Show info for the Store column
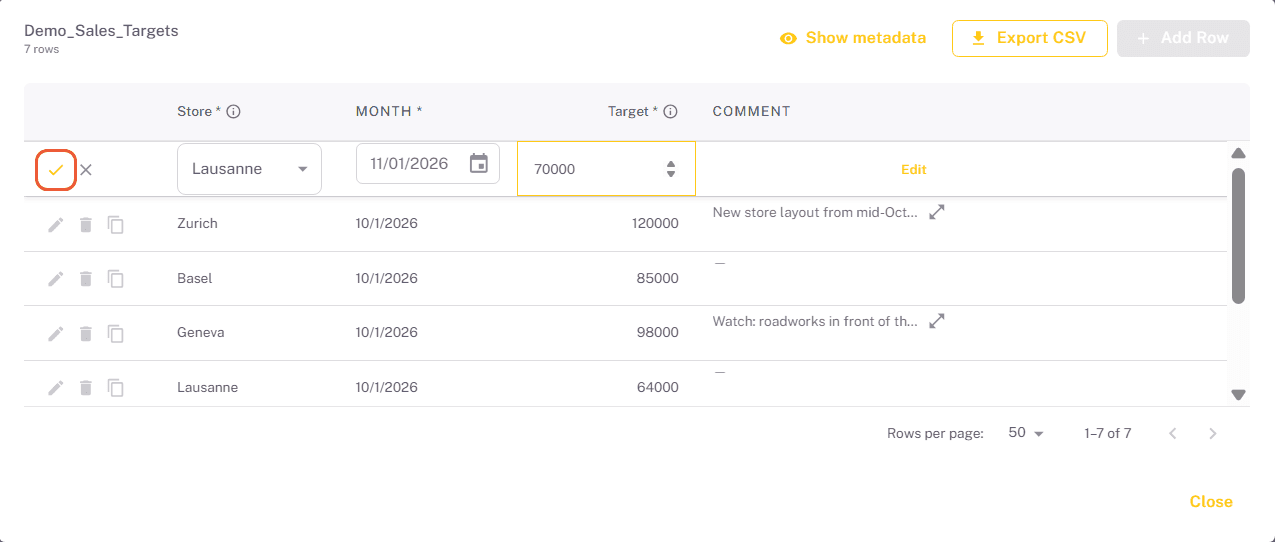This screenshot has width=1275, height=542. [x=234, y=112]
